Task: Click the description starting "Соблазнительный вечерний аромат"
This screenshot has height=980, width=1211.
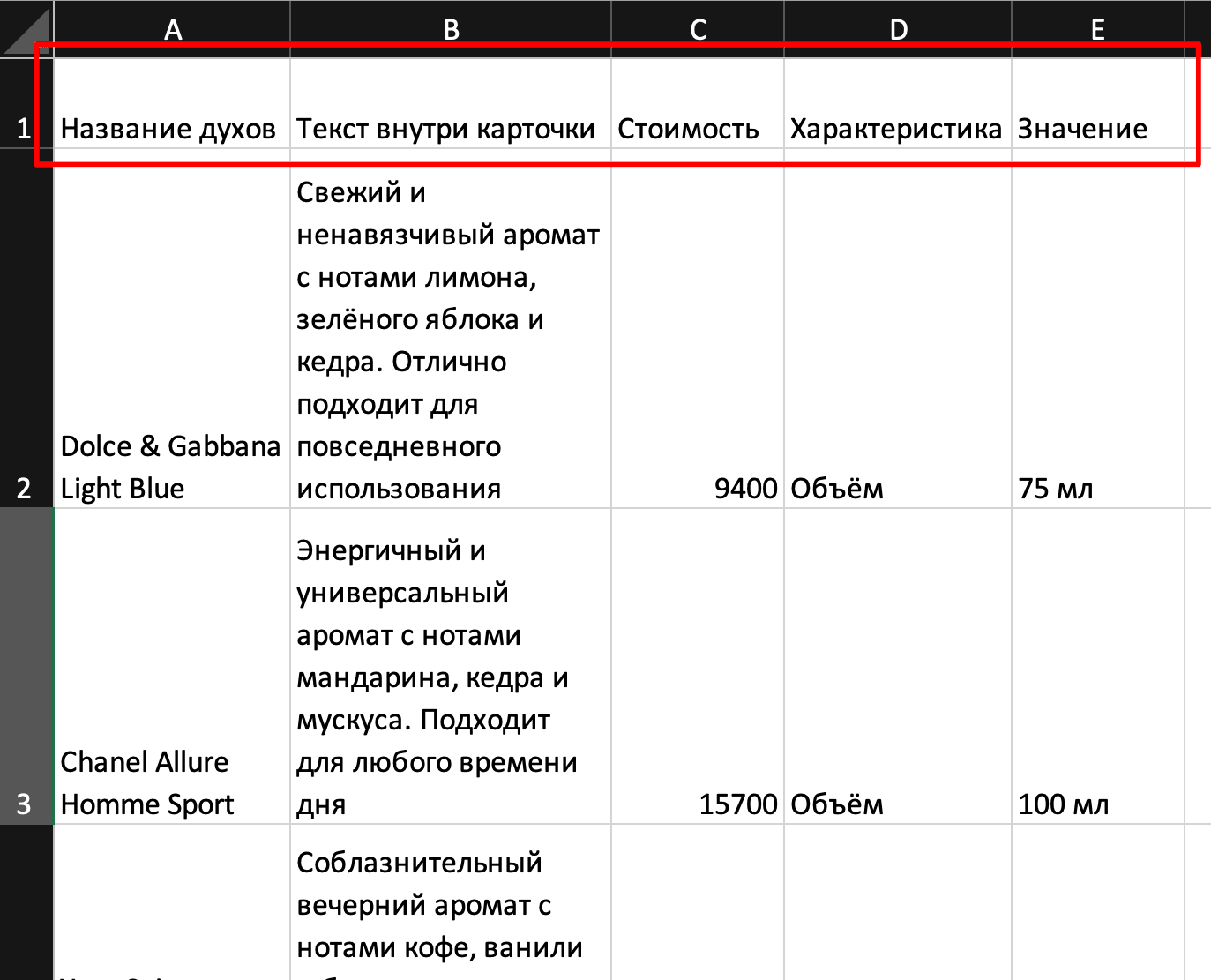Action: pyautogui.click(x=451, y=903)
